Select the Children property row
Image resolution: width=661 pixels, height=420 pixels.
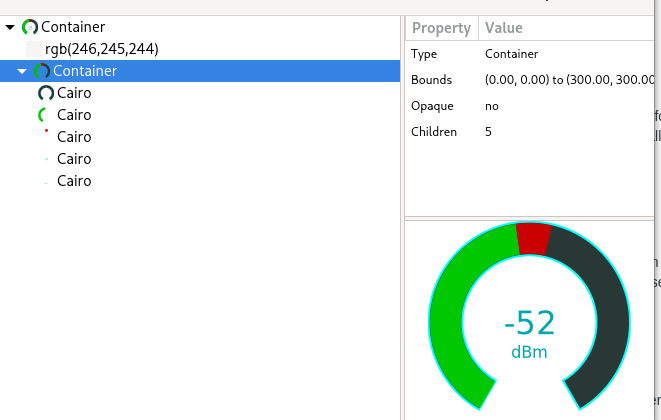(x=520, y=132)
